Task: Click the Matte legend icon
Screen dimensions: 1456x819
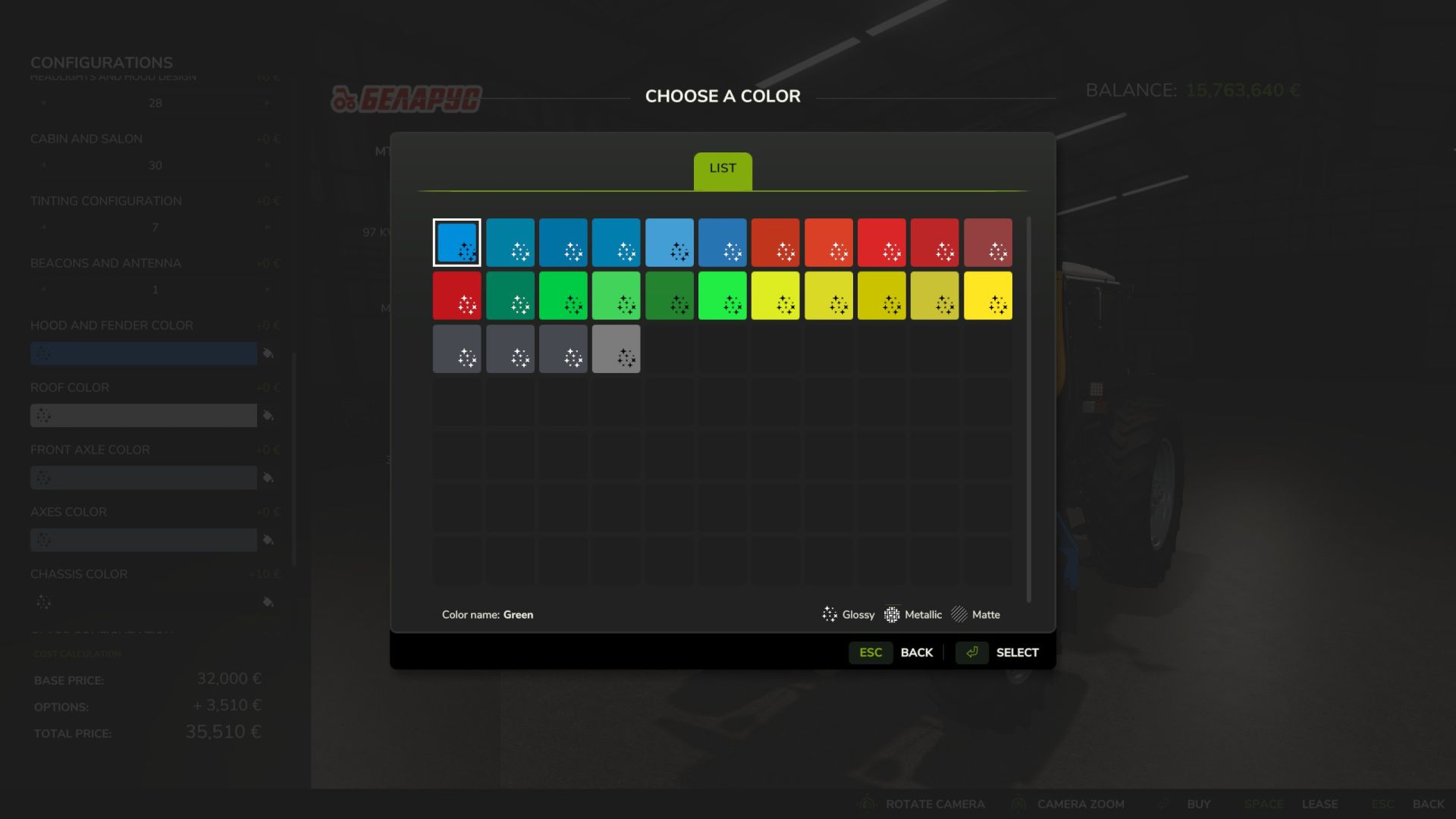Action: pos(959,614)
